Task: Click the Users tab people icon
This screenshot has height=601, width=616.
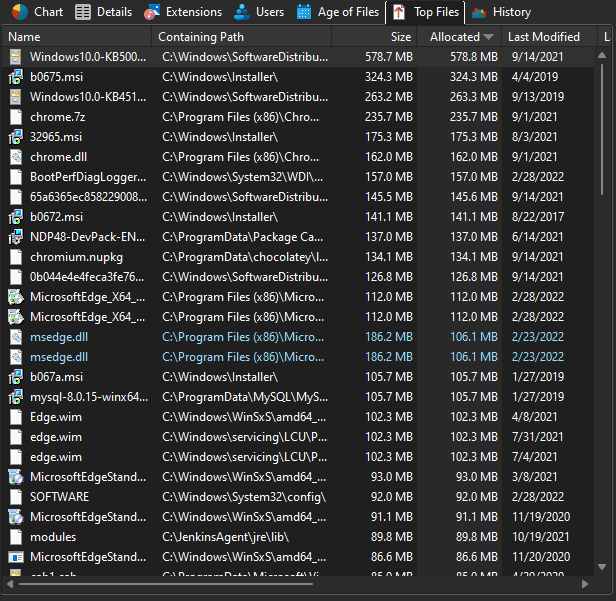Action: (242, 12)
